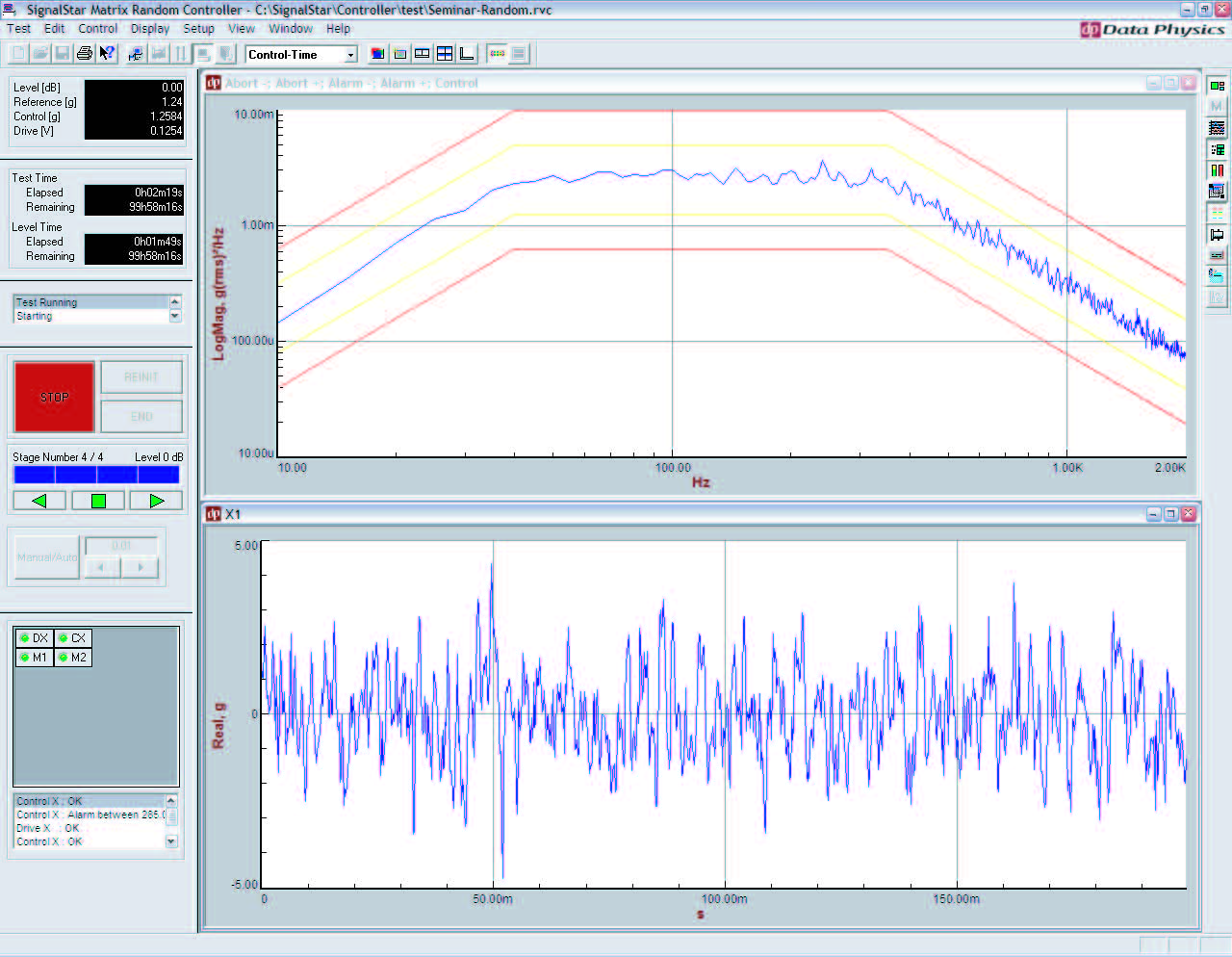Select 'Drive X : OK' log line
The height and width of the screenshot is (957, 1232).
pyautogui.click(x=90, y=828)
